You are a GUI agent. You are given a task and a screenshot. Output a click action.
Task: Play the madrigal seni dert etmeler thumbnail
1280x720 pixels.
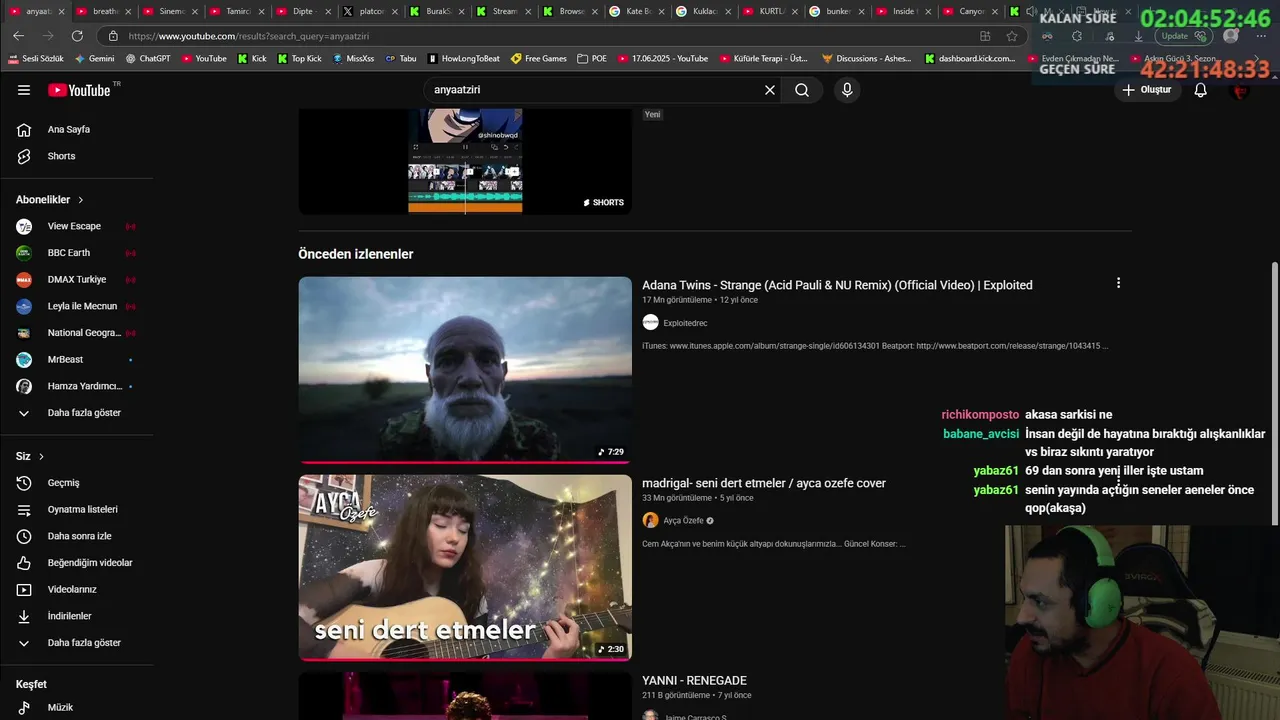[465, 568]
